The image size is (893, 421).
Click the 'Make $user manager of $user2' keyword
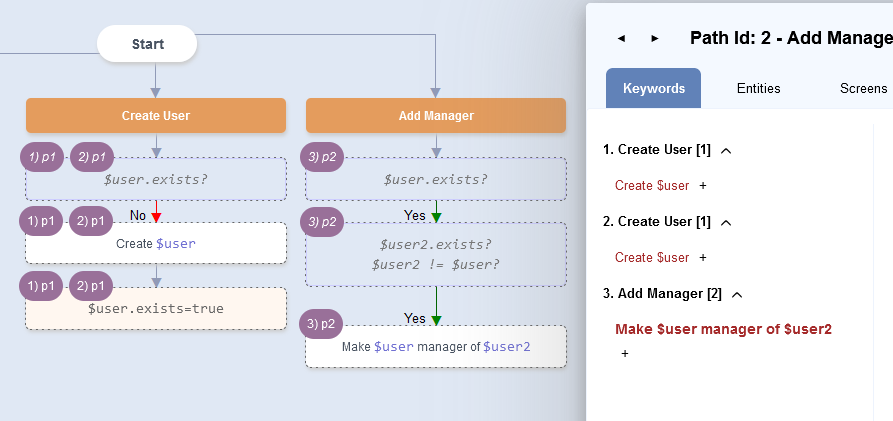click(723, 329)
